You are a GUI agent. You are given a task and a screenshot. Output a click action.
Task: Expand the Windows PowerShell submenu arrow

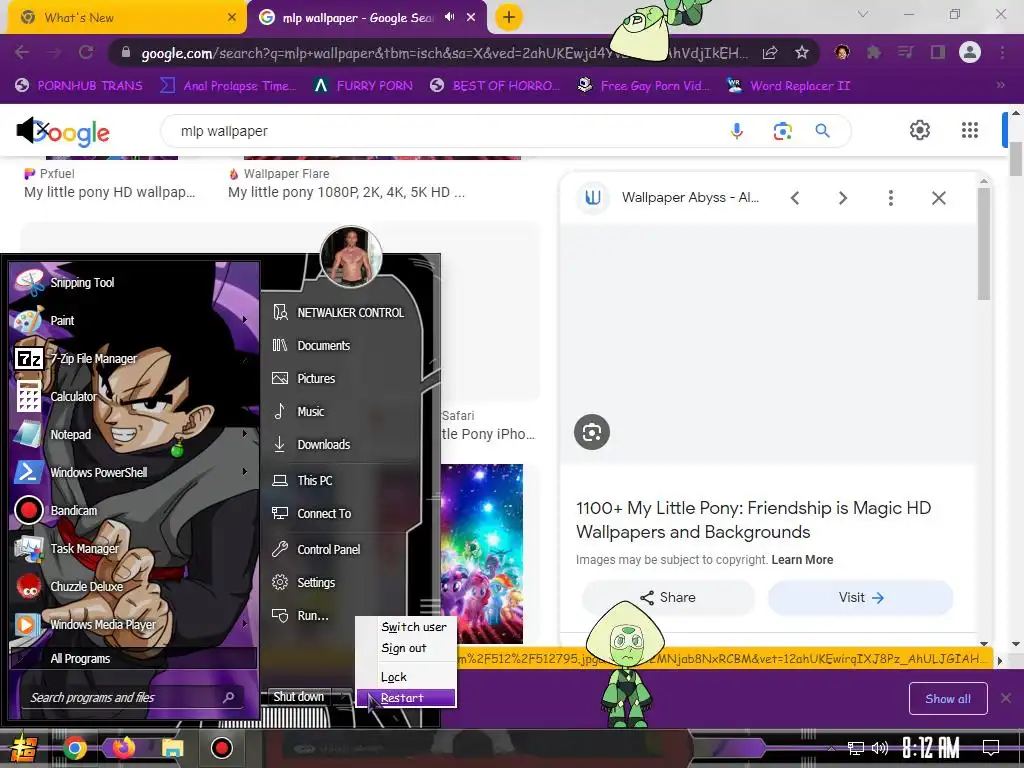[245, 472]
